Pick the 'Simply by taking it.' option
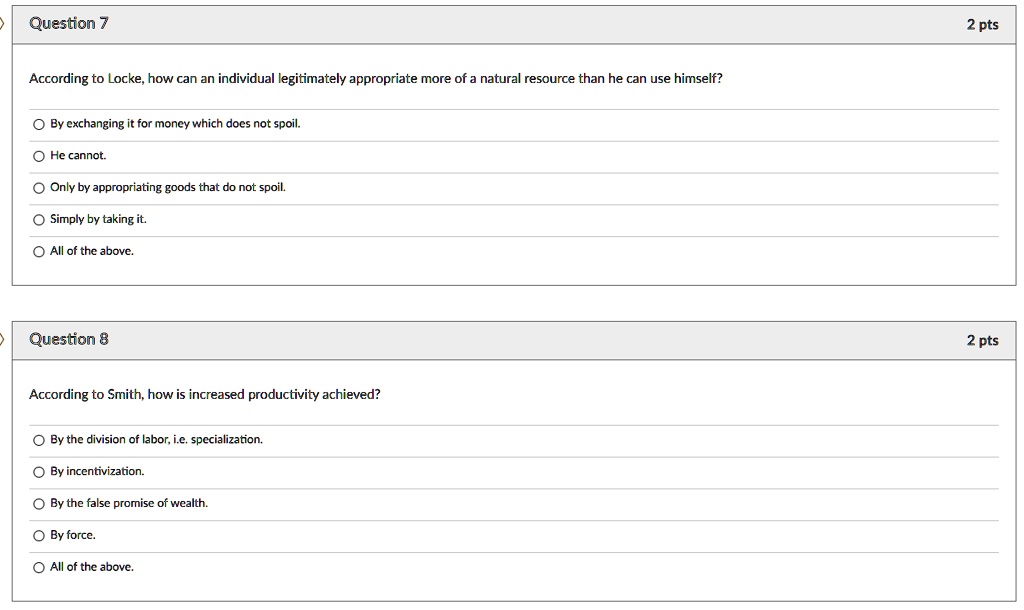 (39, 219)
